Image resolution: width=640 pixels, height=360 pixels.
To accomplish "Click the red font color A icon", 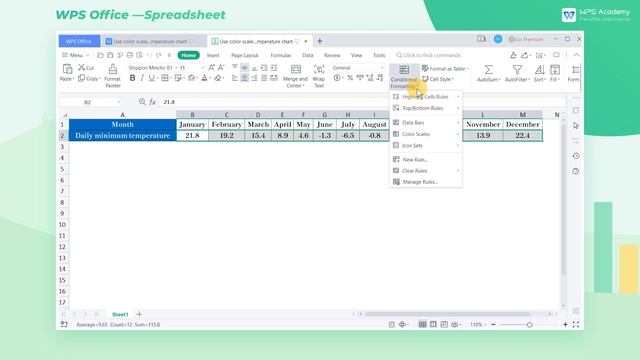I will click(x=204, y=78).
